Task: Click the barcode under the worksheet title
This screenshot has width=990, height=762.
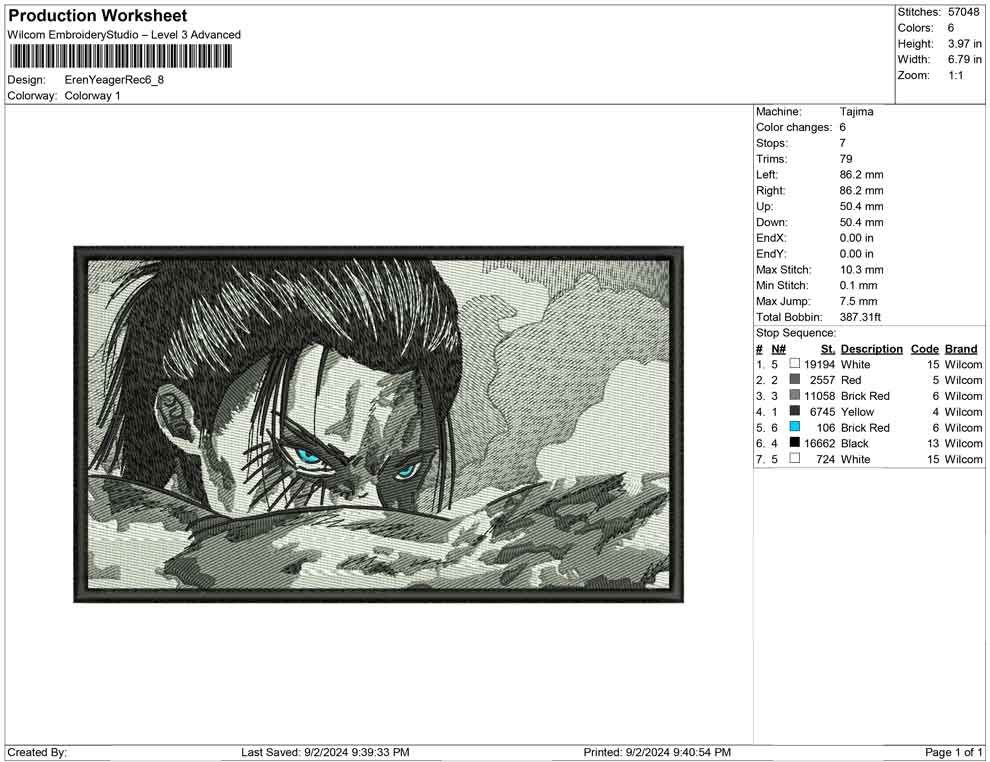Action: pyautogui.click(x=120, y=57)
